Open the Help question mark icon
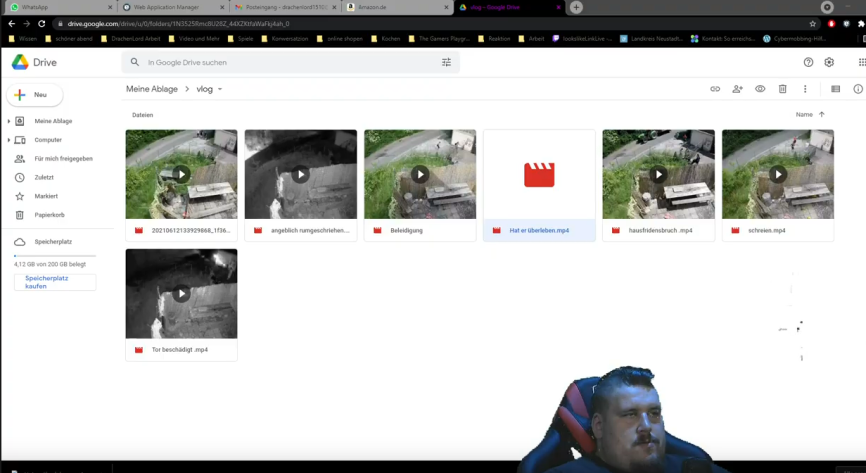866x473 pixels. (x=808, y=62)
